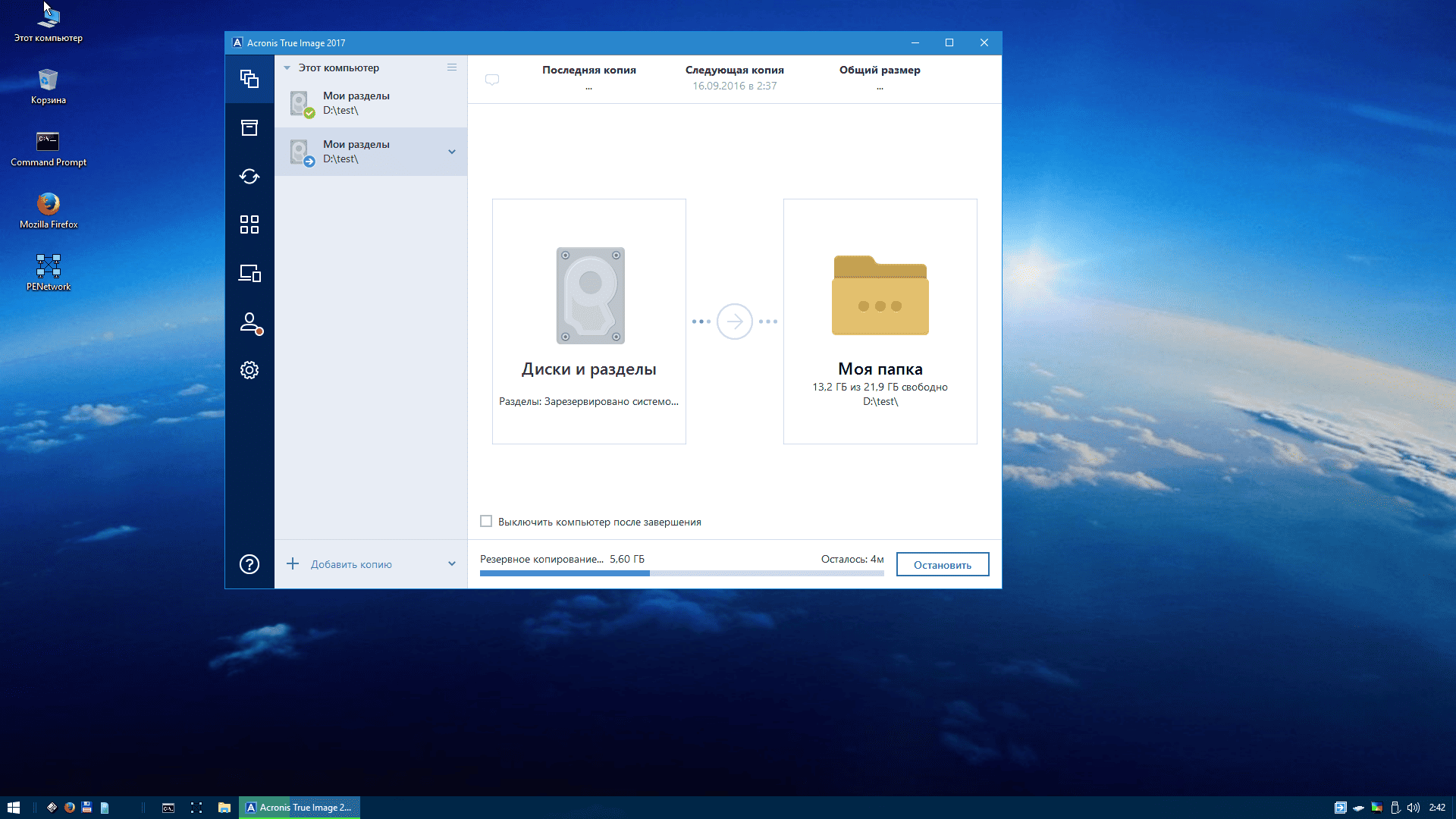Click the comment bubble icon
This screenshot has width=1456, height=819.
[x=492, y=80]
